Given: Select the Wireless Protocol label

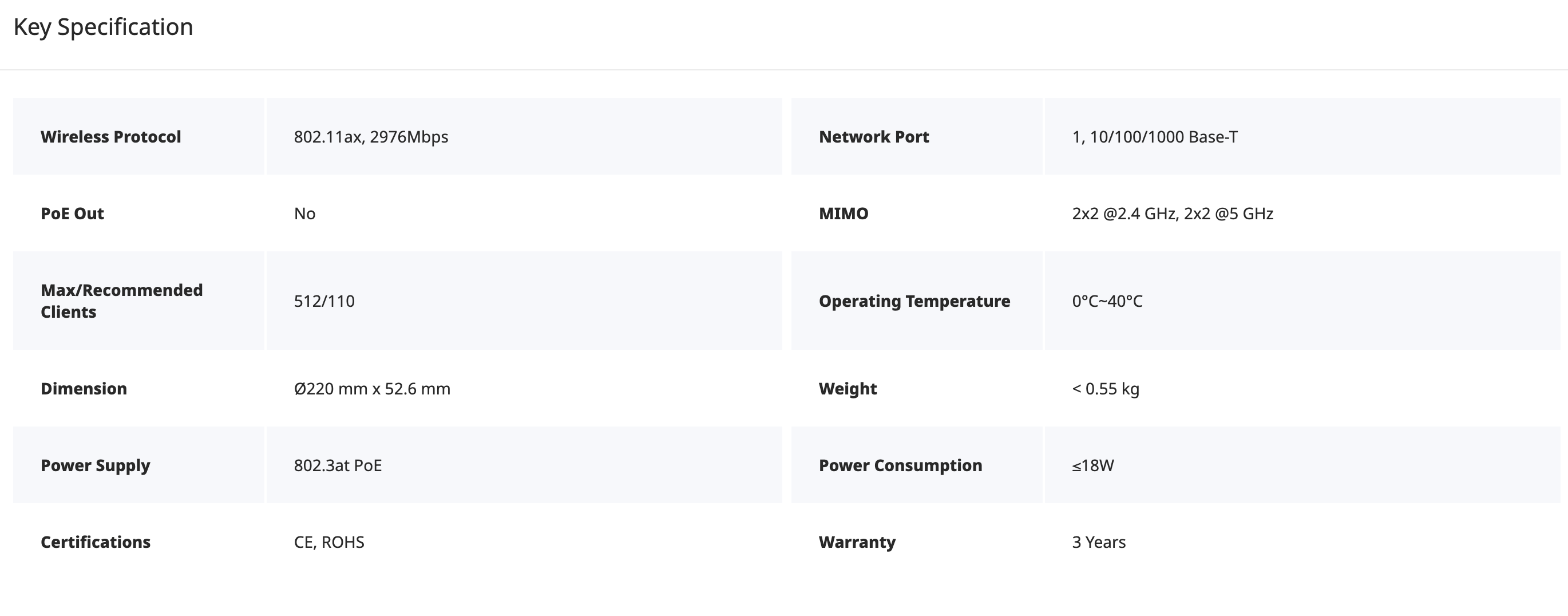Looking at the screenshot, I should click(x=111, y=136).
